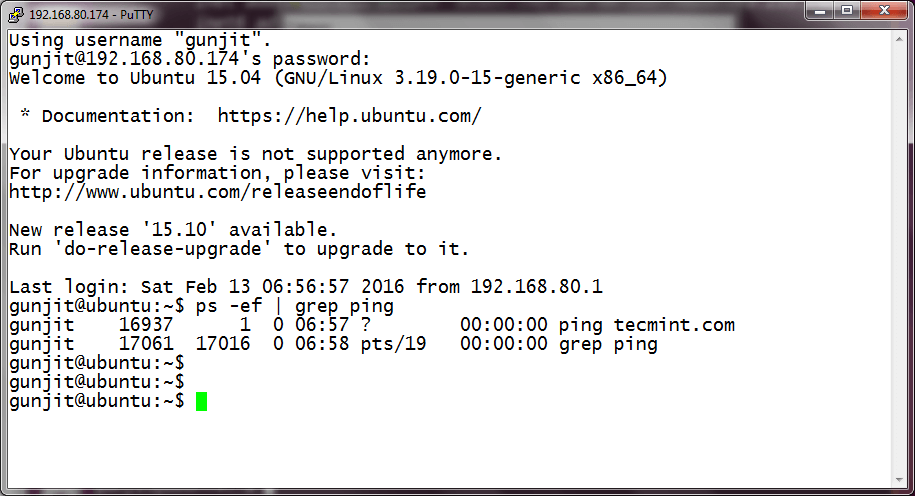Click the 'ps -ef | grep ping' command
Viewport: 915px width, 496px height.
point(294,306)
